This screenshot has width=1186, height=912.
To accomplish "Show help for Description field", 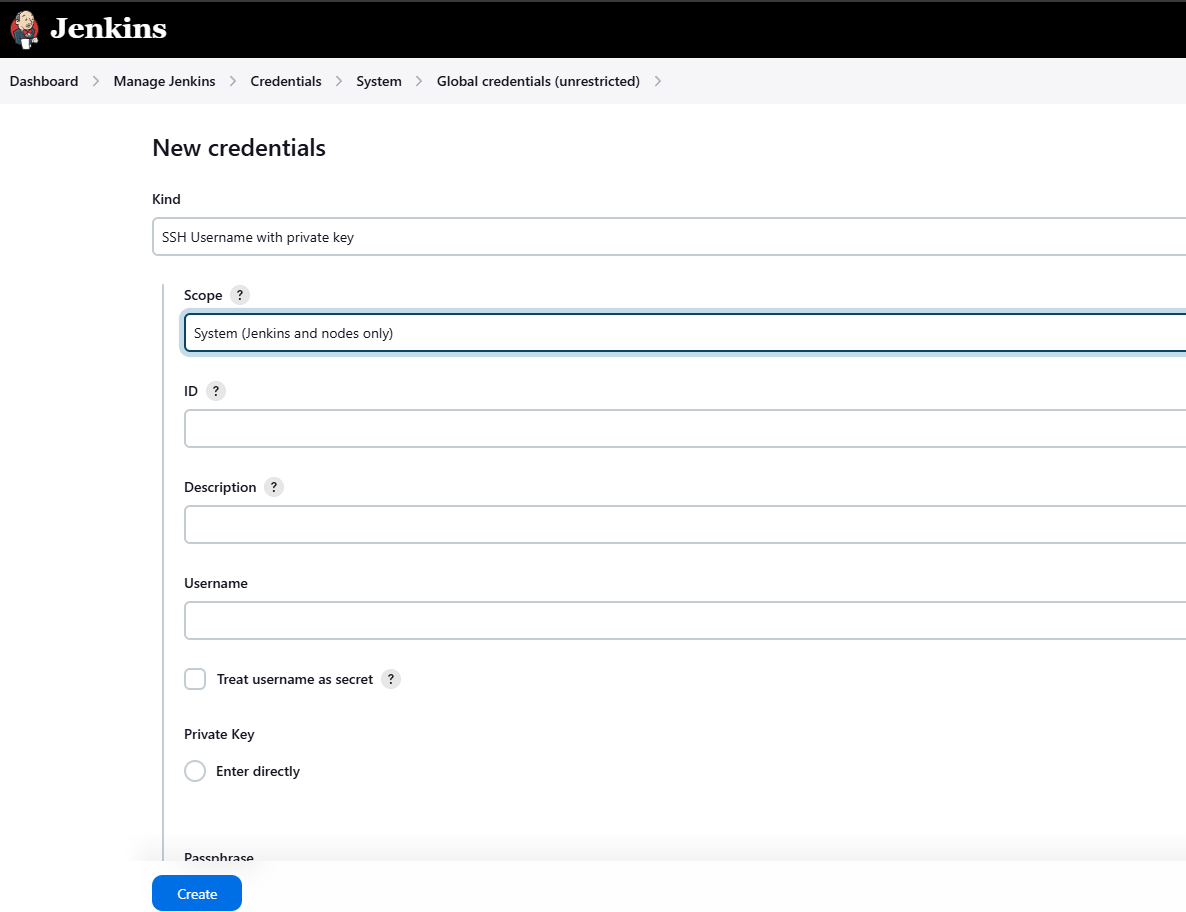I will (x=274, y=487).
